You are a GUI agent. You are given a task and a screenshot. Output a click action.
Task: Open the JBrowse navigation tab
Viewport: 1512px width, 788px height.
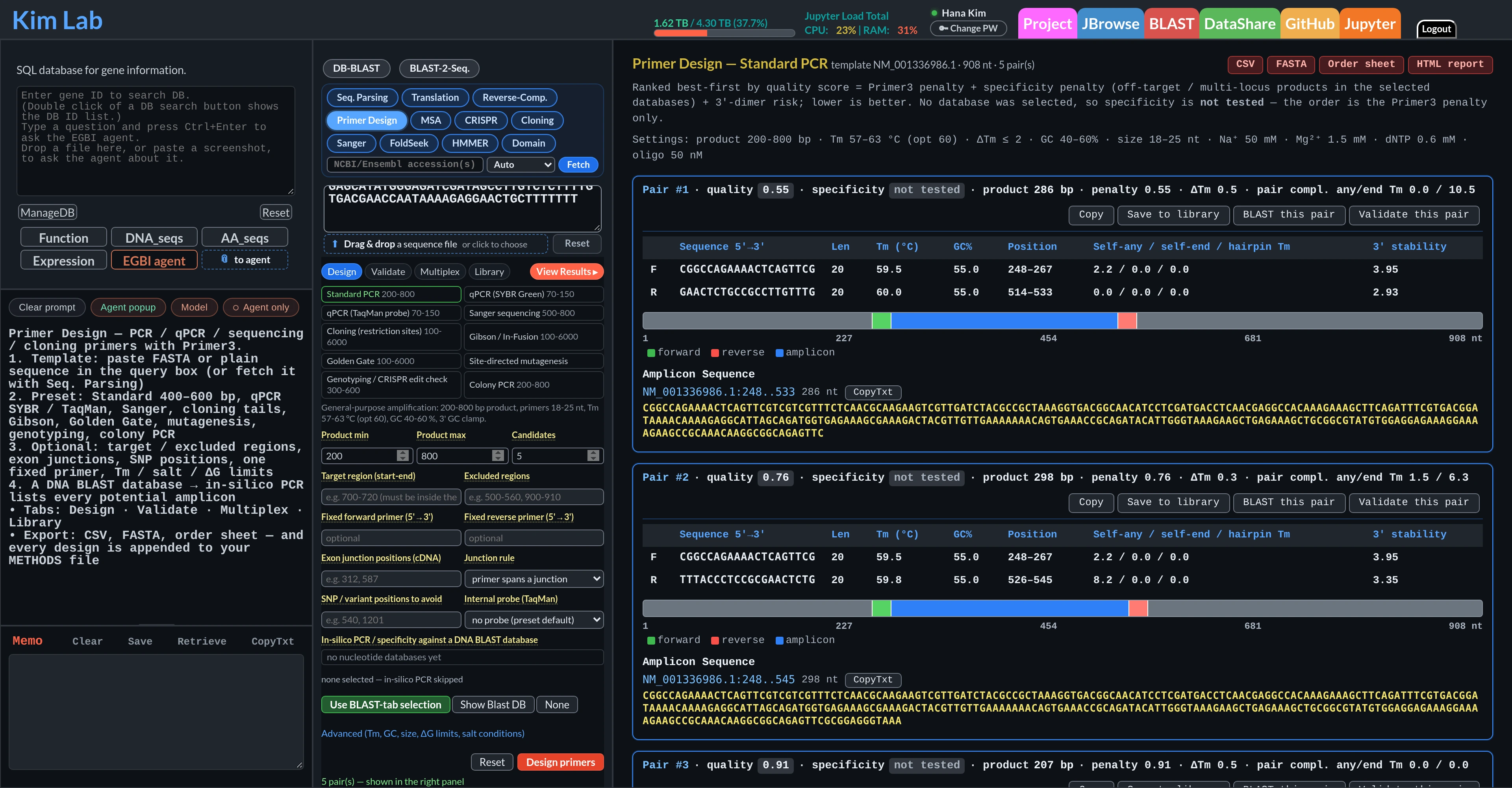pos(1110,24)
